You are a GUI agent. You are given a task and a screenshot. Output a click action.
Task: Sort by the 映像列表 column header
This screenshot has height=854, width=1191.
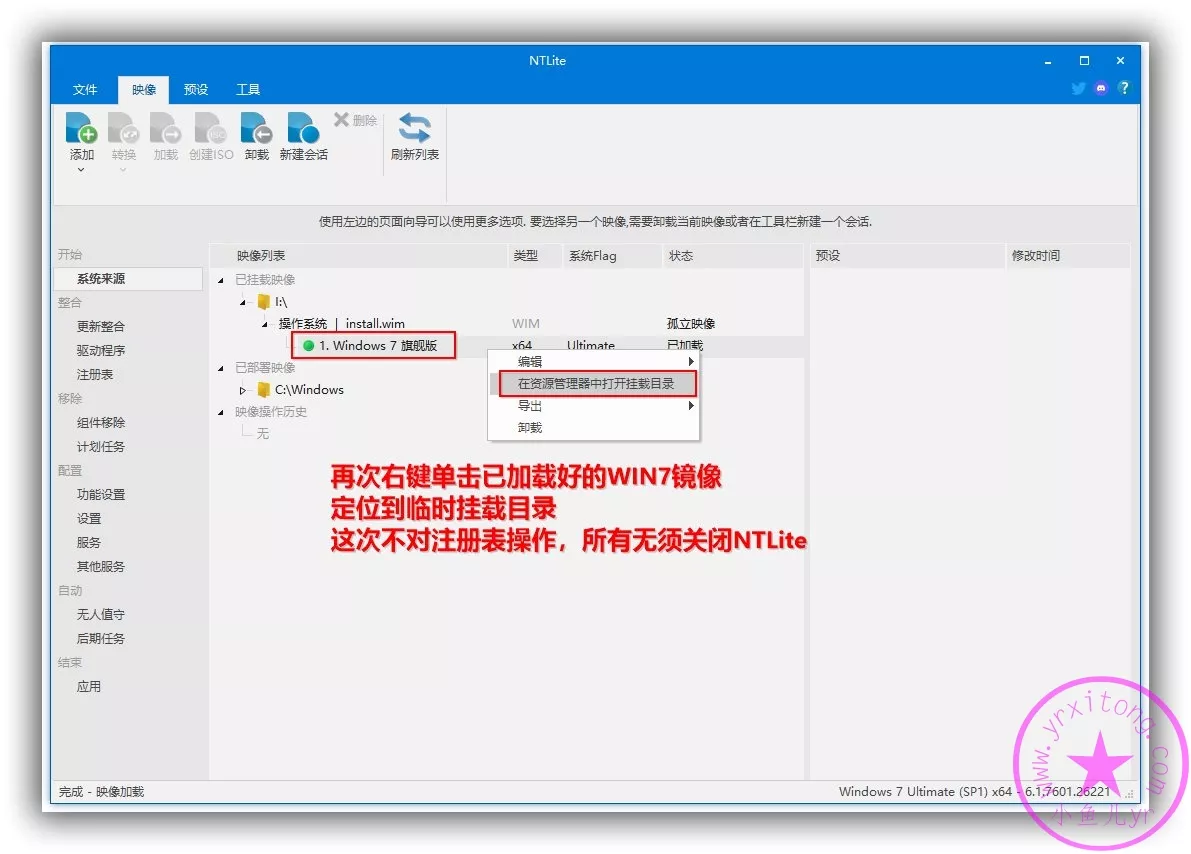pos(359,256)
